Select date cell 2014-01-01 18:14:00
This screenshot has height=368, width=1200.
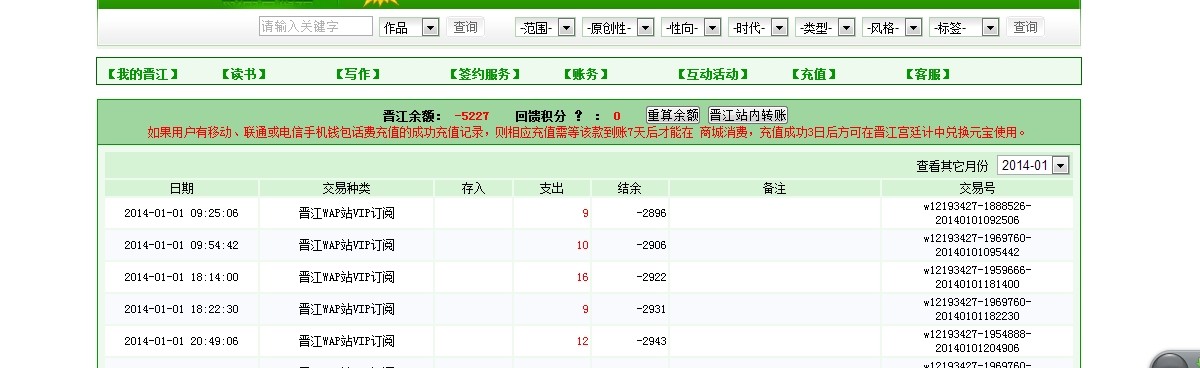click(181, 277)
